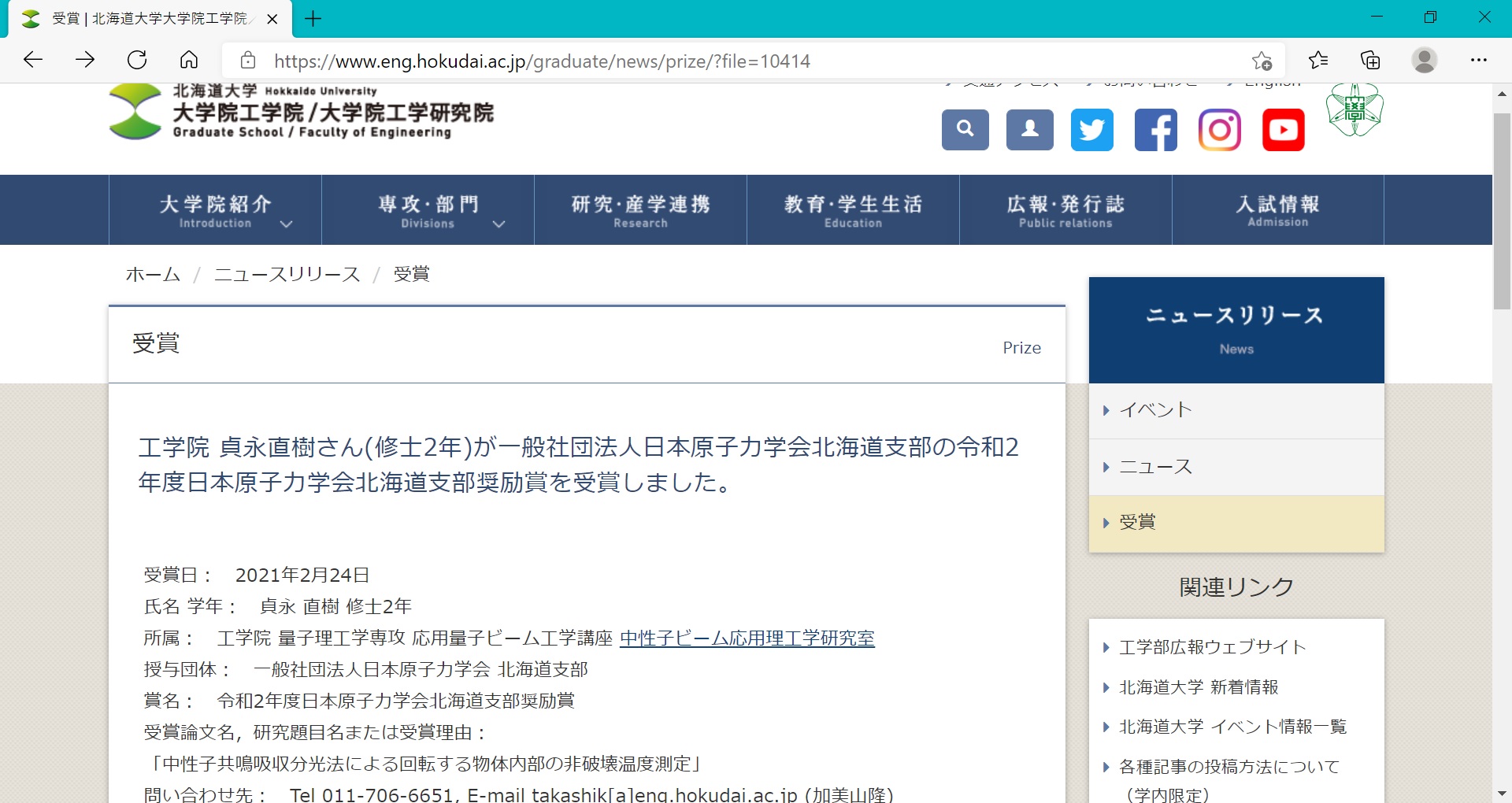Click the scrollbar down arrow
Viewport: 1512px width, 803px height.
pos(1502,794)
